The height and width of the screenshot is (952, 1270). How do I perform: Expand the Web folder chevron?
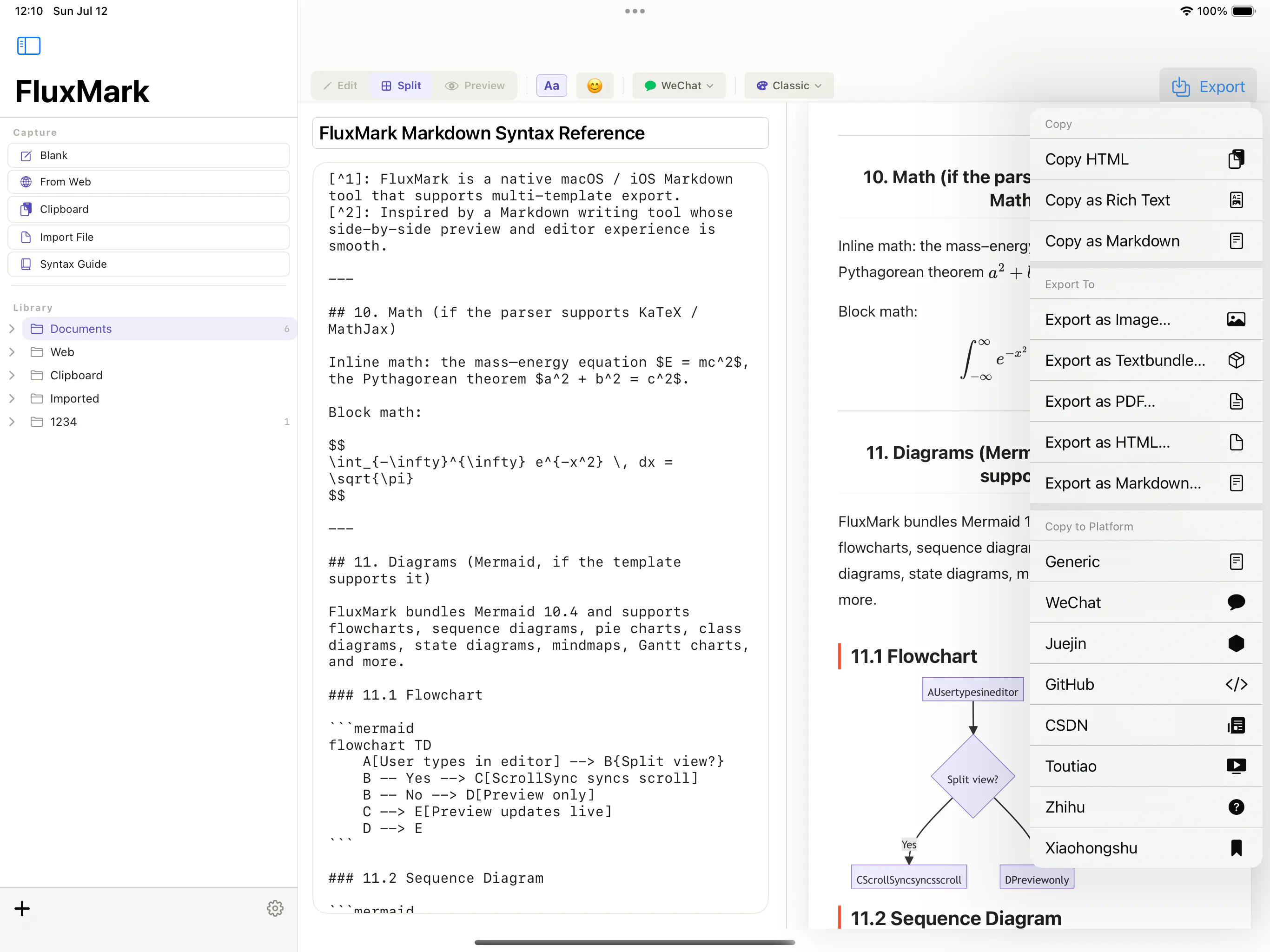coord(12,352)
